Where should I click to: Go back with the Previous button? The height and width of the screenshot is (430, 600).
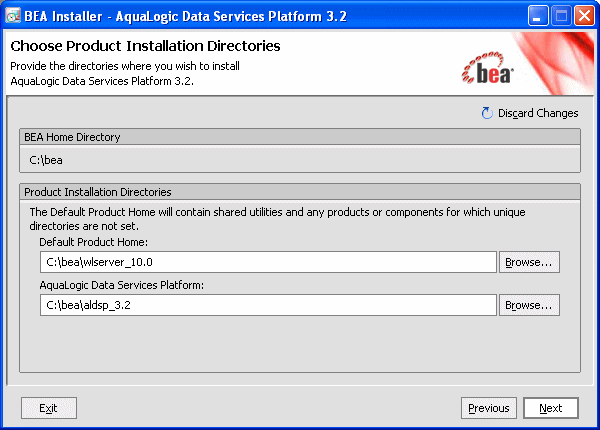pyautogui.click(x=489, y=408)
